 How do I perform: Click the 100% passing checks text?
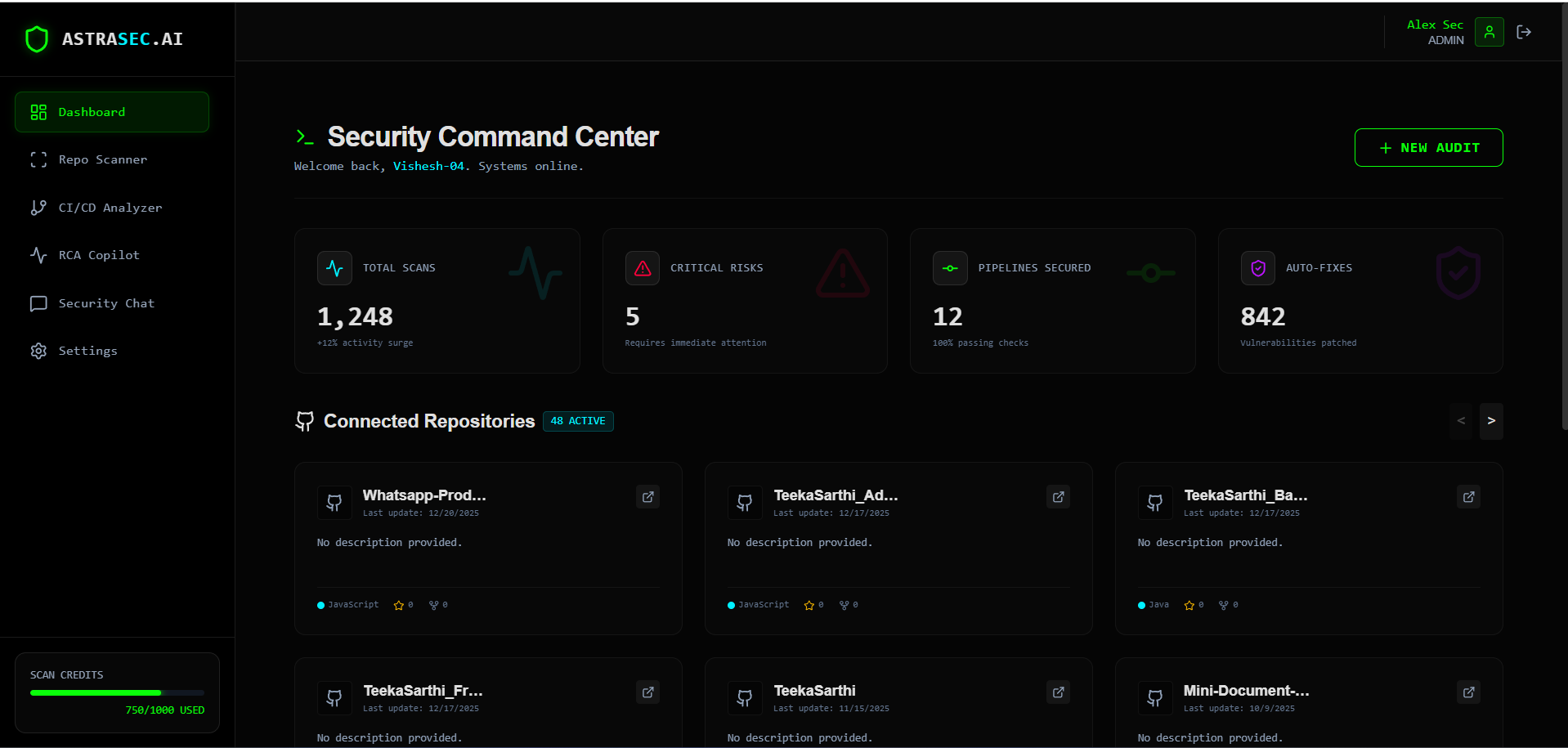[980, 343]
